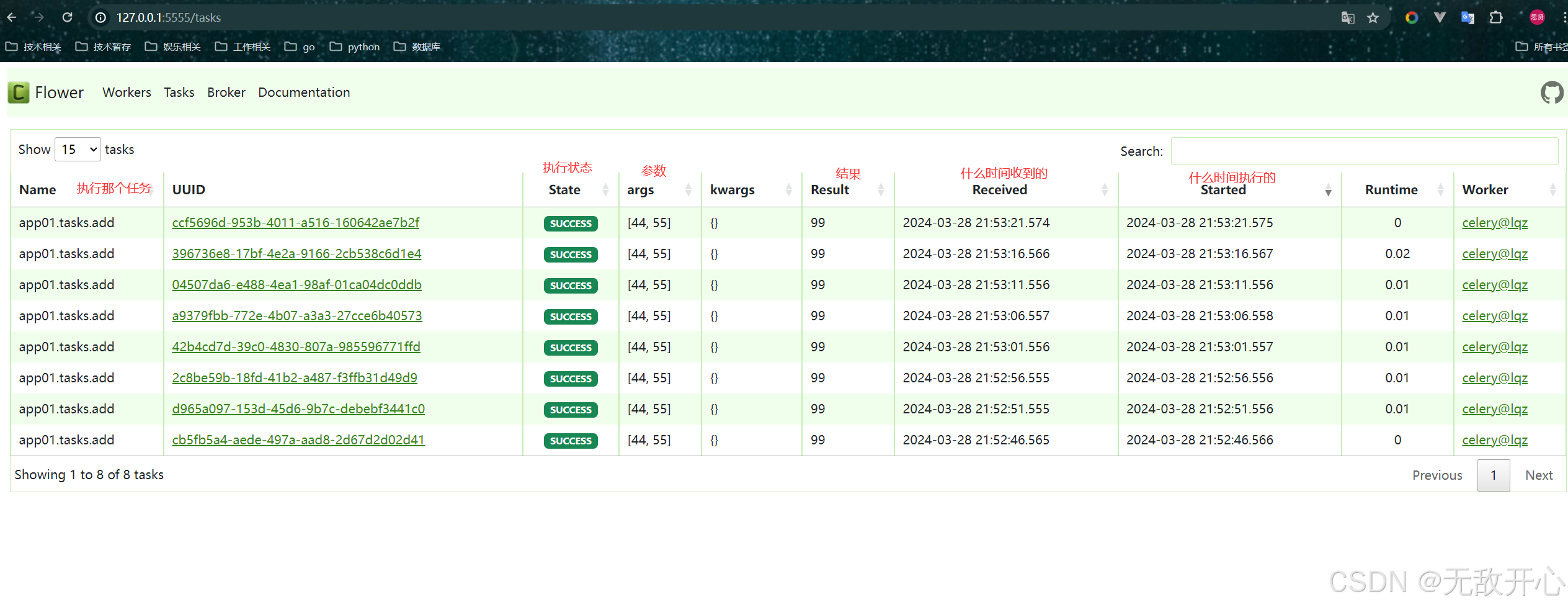The height and width of the screenshot is (607, 1568).
Task: Sort table by Runtime column arrows
Action: pyautogui.click(x=1440, y=190)
